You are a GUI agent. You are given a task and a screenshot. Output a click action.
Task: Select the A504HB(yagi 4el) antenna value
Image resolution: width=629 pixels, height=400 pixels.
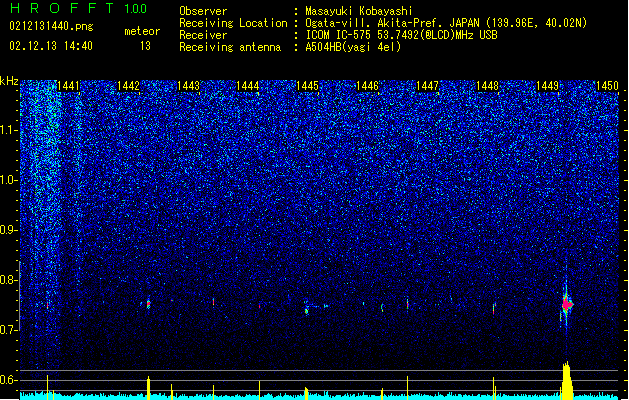pyautogui.click(x=353, y=47)
